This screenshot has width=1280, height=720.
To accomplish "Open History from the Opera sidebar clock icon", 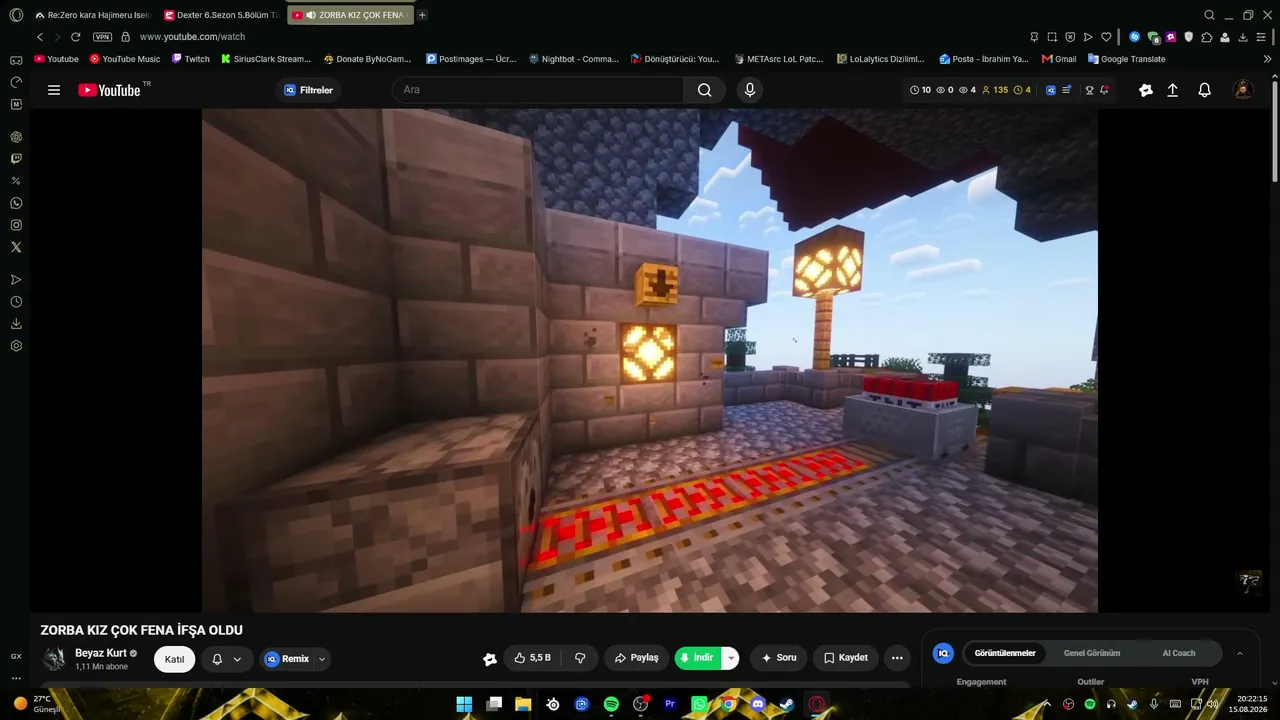I will [16, 302].
